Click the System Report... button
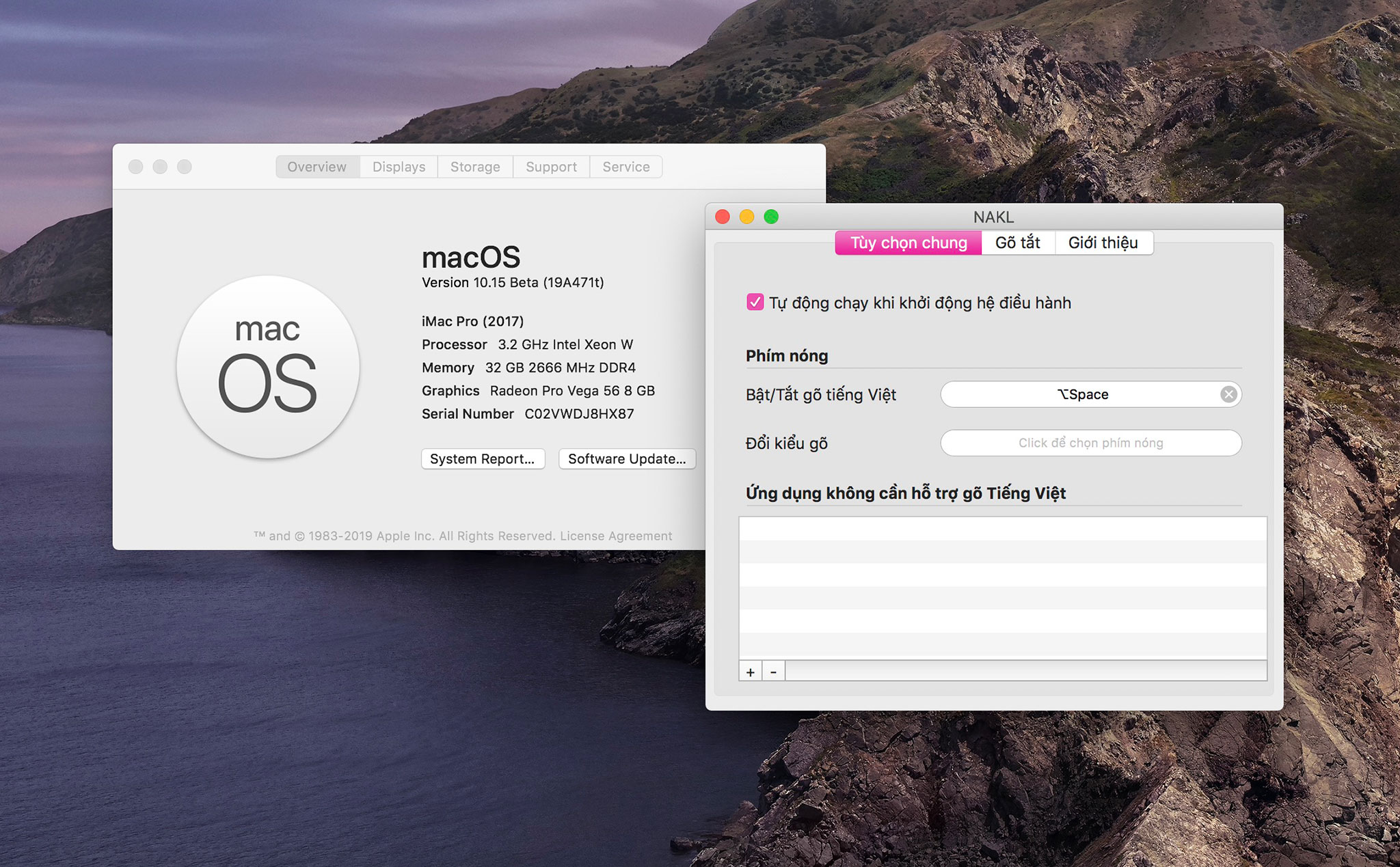This screenshot has height=867, width=1400. [483, 459]
